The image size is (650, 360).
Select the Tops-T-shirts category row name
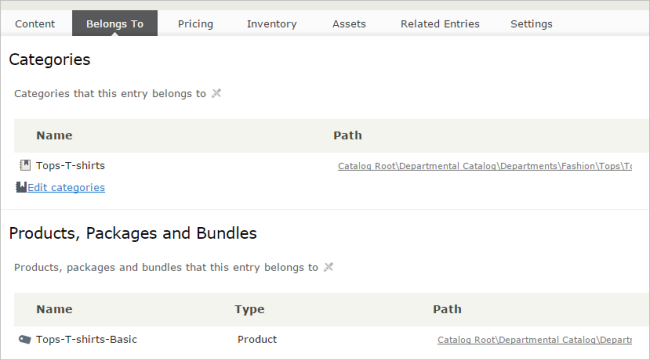[70, 165]
